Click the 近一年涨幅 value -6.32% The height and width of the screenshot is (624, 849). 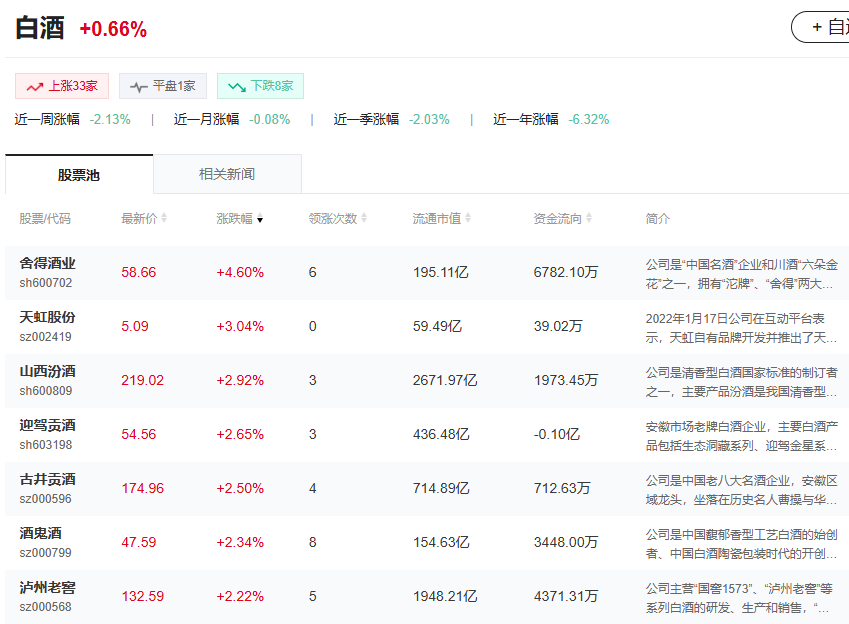[589, 119]
